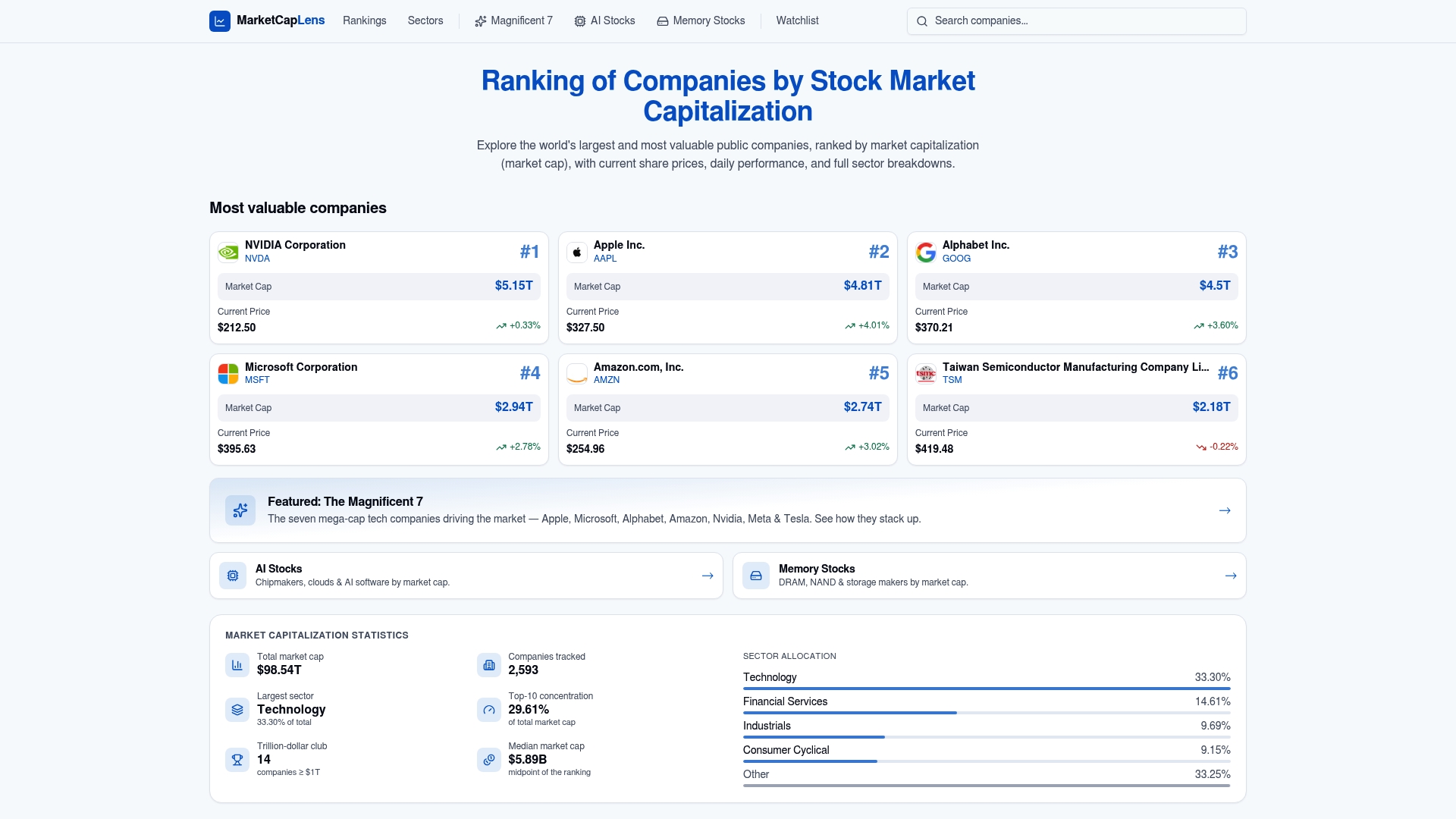Open the Featured Magnificent 7 arrow
The image size is (1456, 819).
pos(1225,510)
